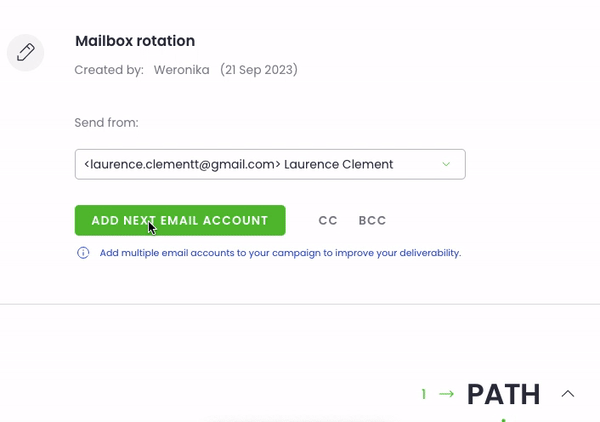Collapse the PATH section with up chevron

pyautogui.click(x=568, y=394)
